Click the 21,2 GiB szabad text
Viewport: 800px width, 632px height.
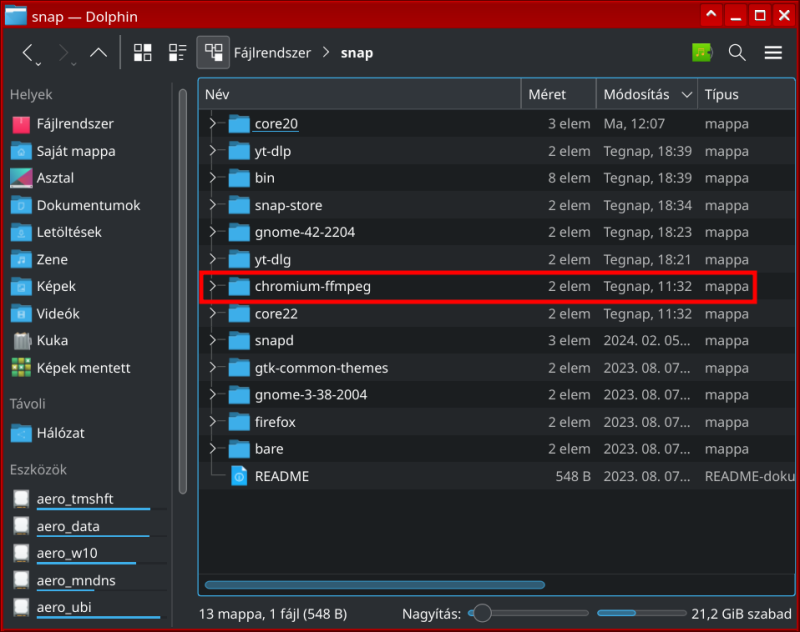(741, 614)
